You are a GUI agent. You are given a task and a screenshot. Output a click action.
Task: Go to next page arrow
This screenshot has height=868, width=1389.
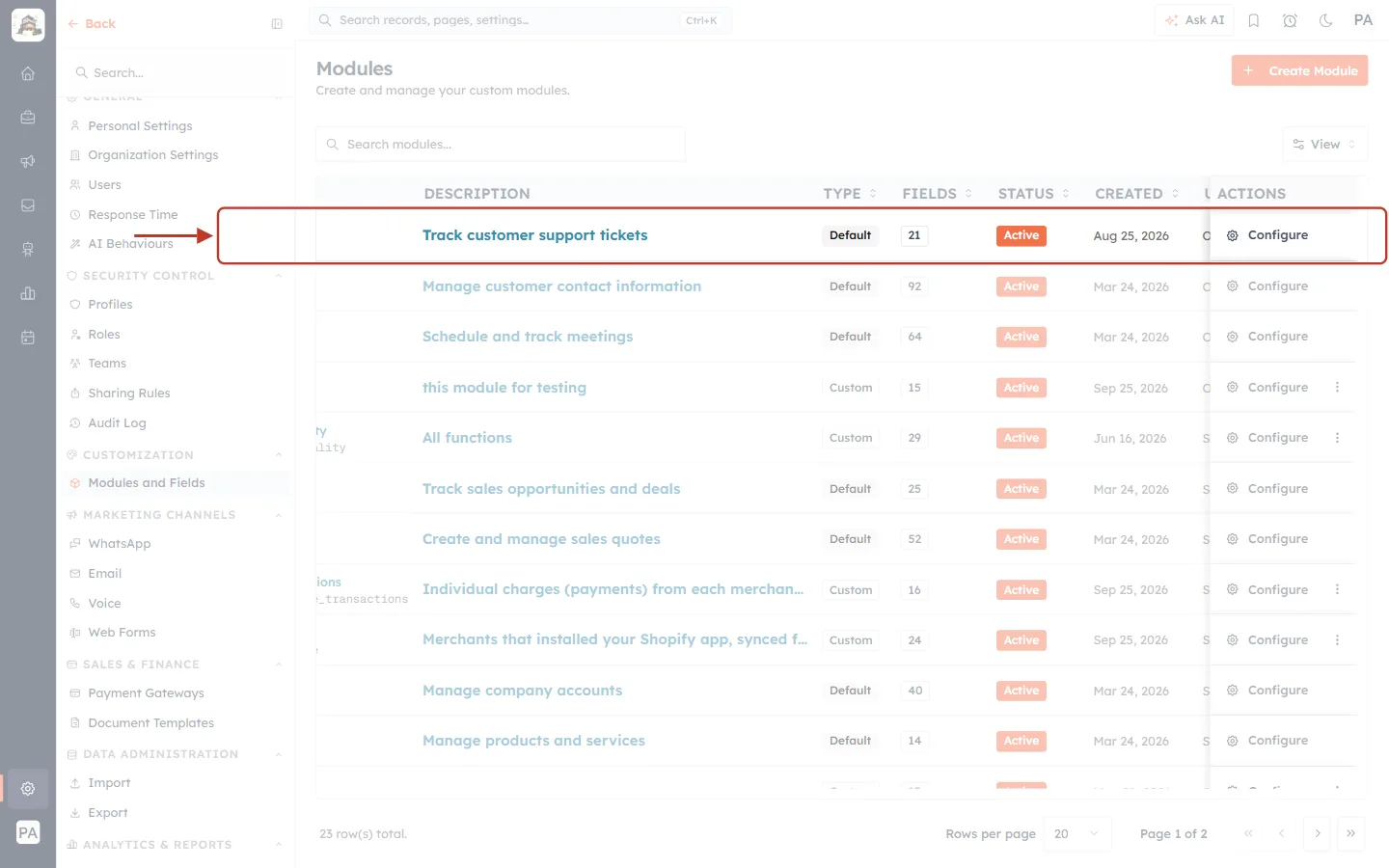point(1318,833)
